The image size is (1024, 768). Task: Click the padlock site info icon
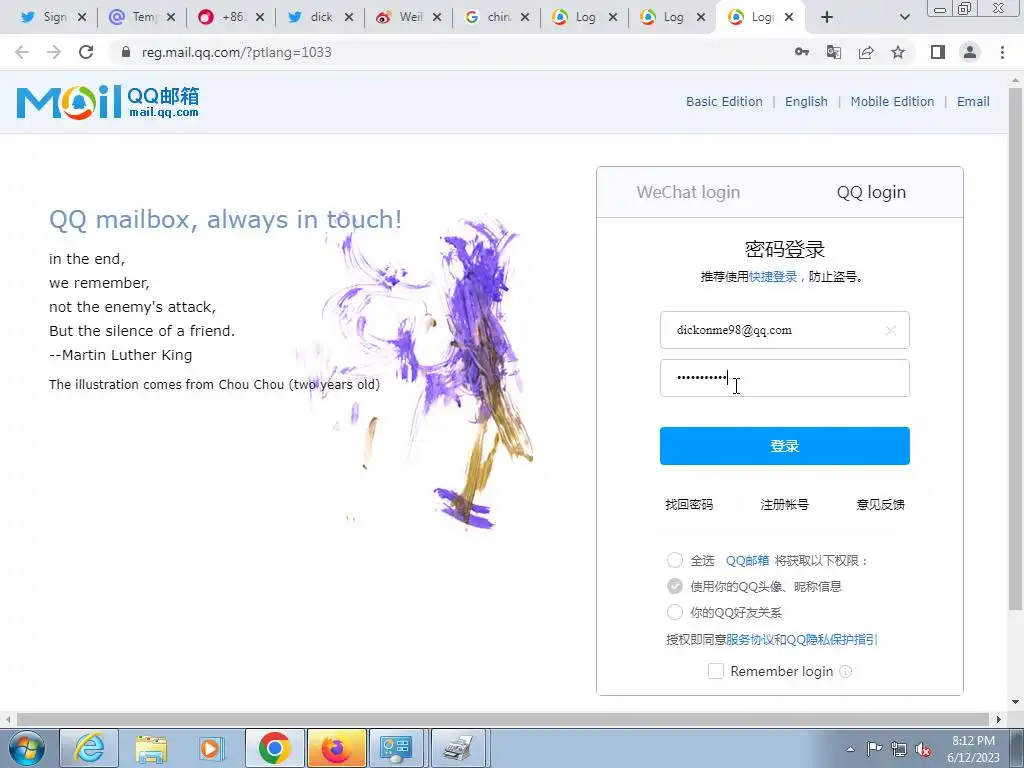[126, 52]
